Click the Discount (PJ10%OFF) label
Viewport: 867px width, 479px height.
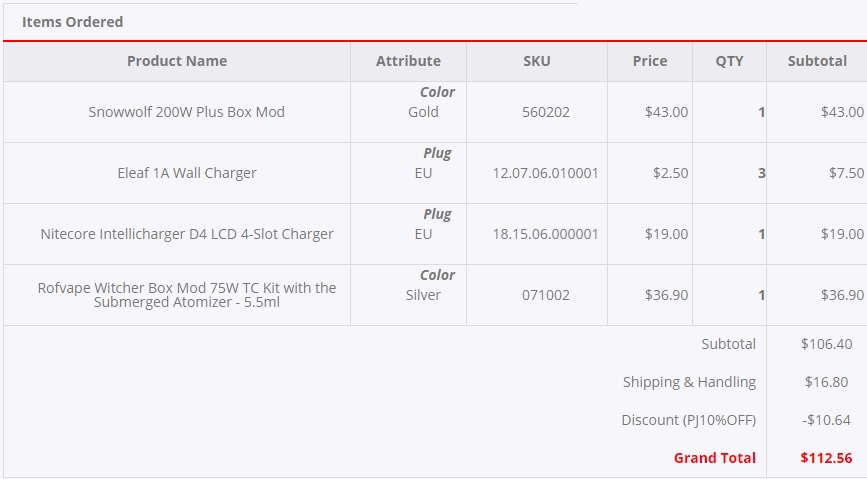(688, 420)
